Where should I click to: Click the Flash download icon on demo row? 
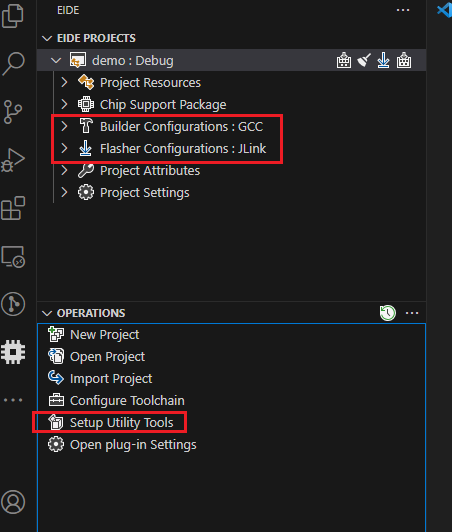[383, 60]
